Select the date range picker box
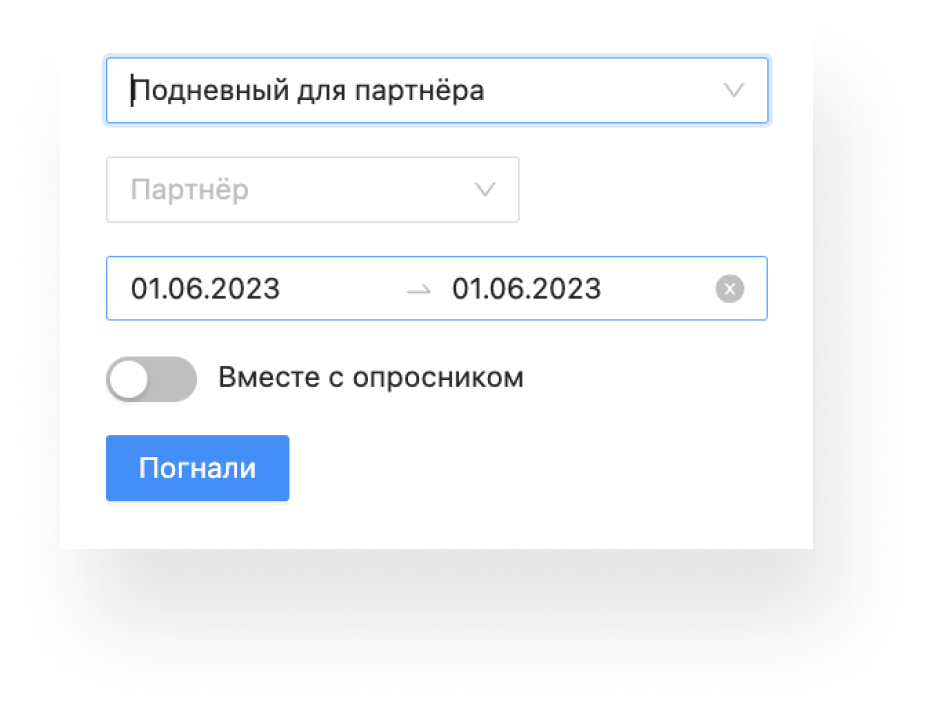 click(x=437, y=288)
